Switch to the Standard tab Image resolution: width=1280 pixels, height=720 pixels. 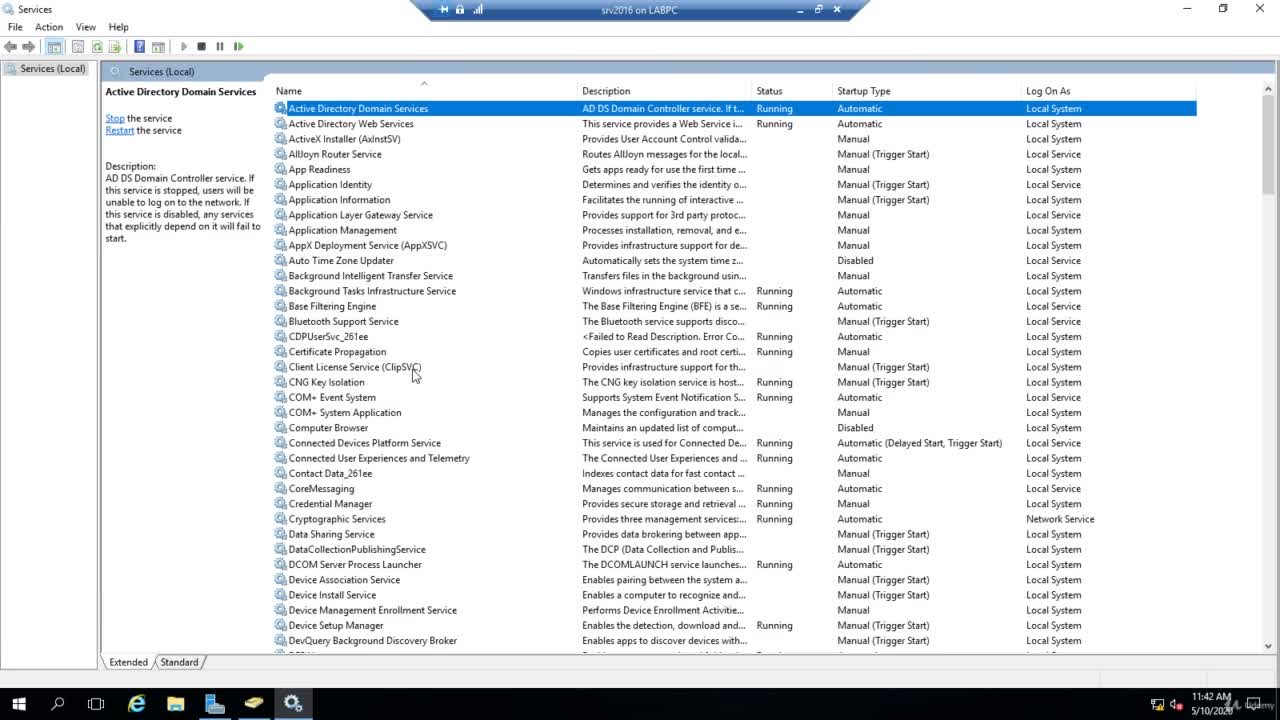pyautogui.click(x=179, y=662)
